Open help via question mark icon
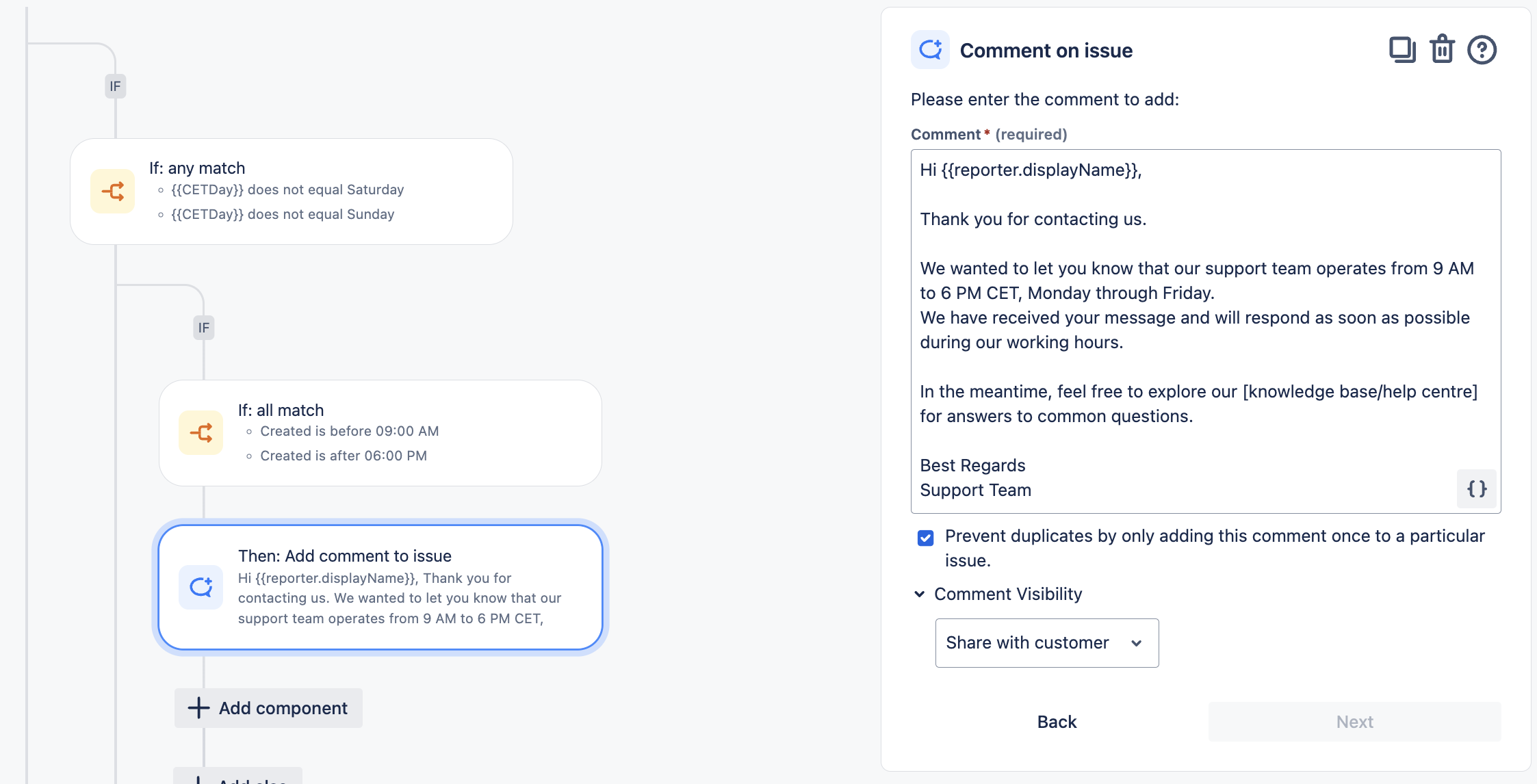This screenshot has height=784, width=1537. (1482, 50)
